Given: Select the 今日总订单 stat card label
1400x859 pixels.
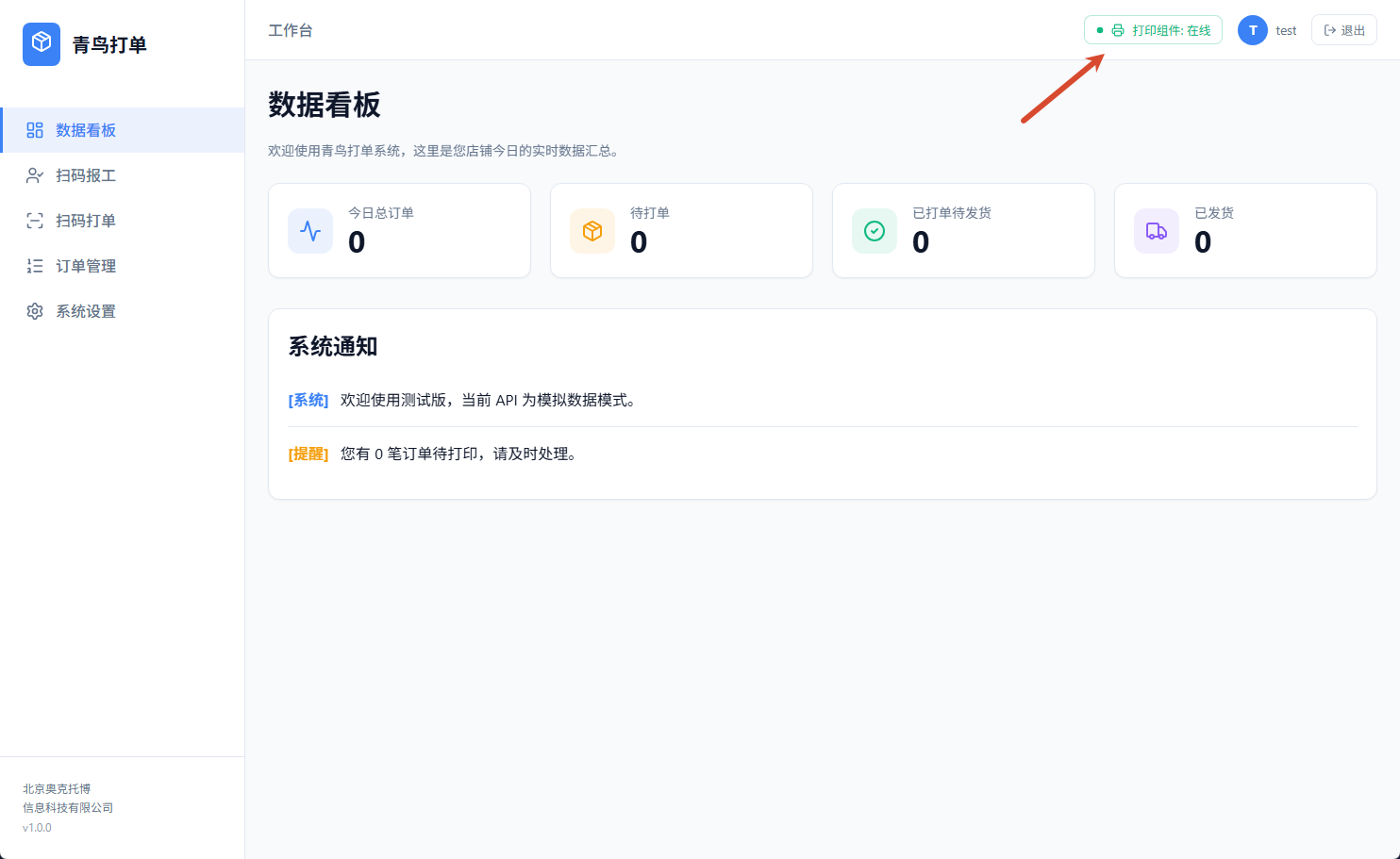Looking at the screenshot, I should click(381, 213).
